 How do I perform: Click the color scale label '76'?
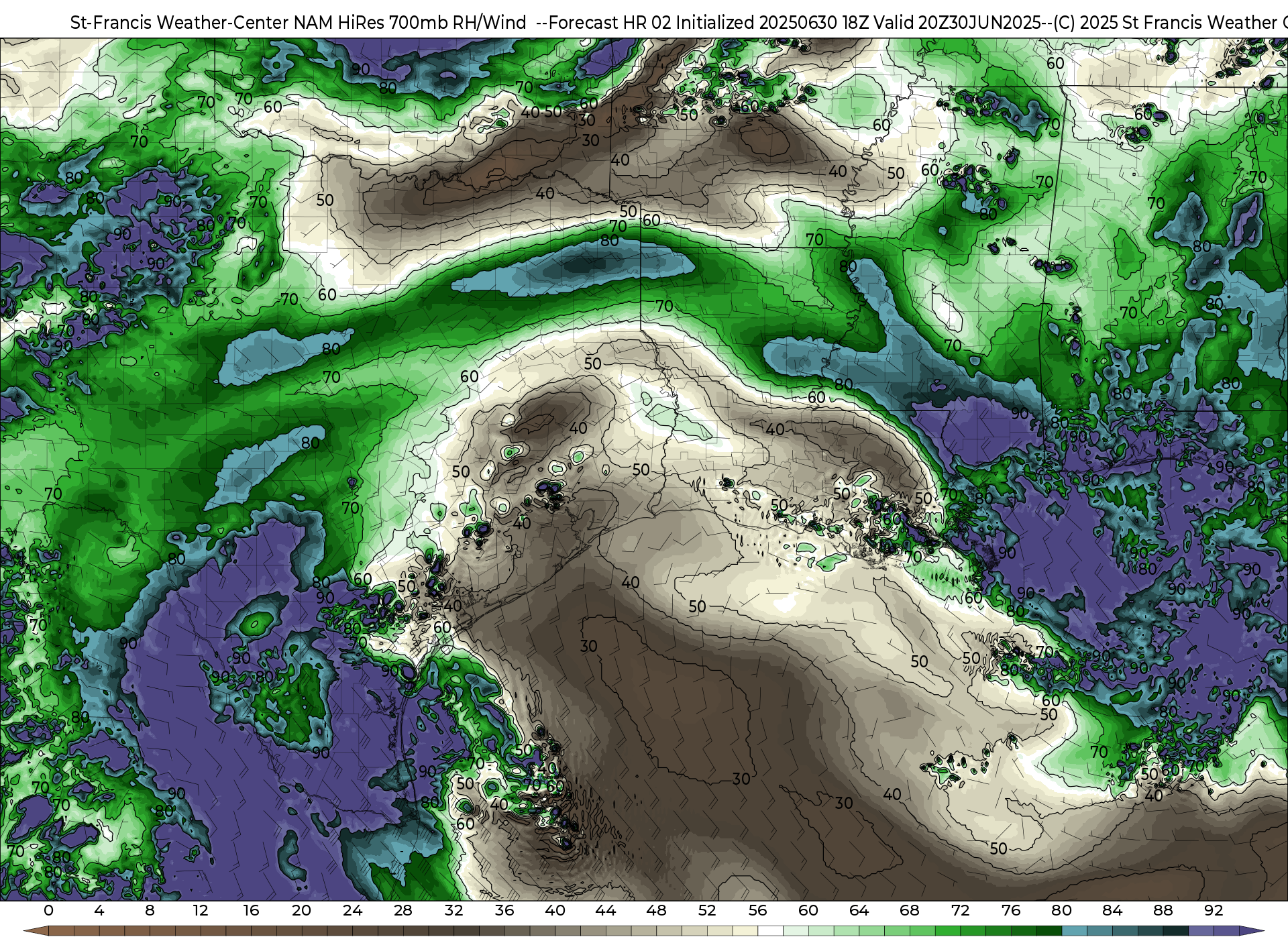coord(1011,910)
